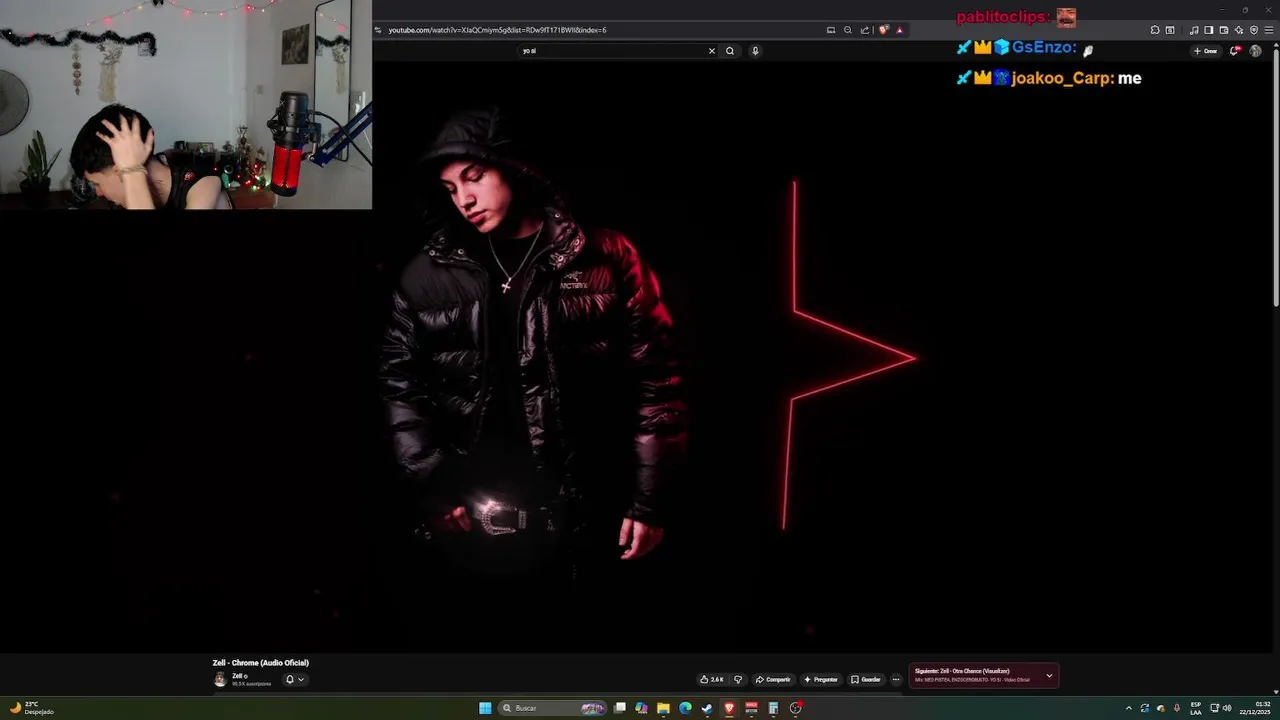1280x720 pixels.
Task: Click the taskbar Buscar search box
Action: 553,708
